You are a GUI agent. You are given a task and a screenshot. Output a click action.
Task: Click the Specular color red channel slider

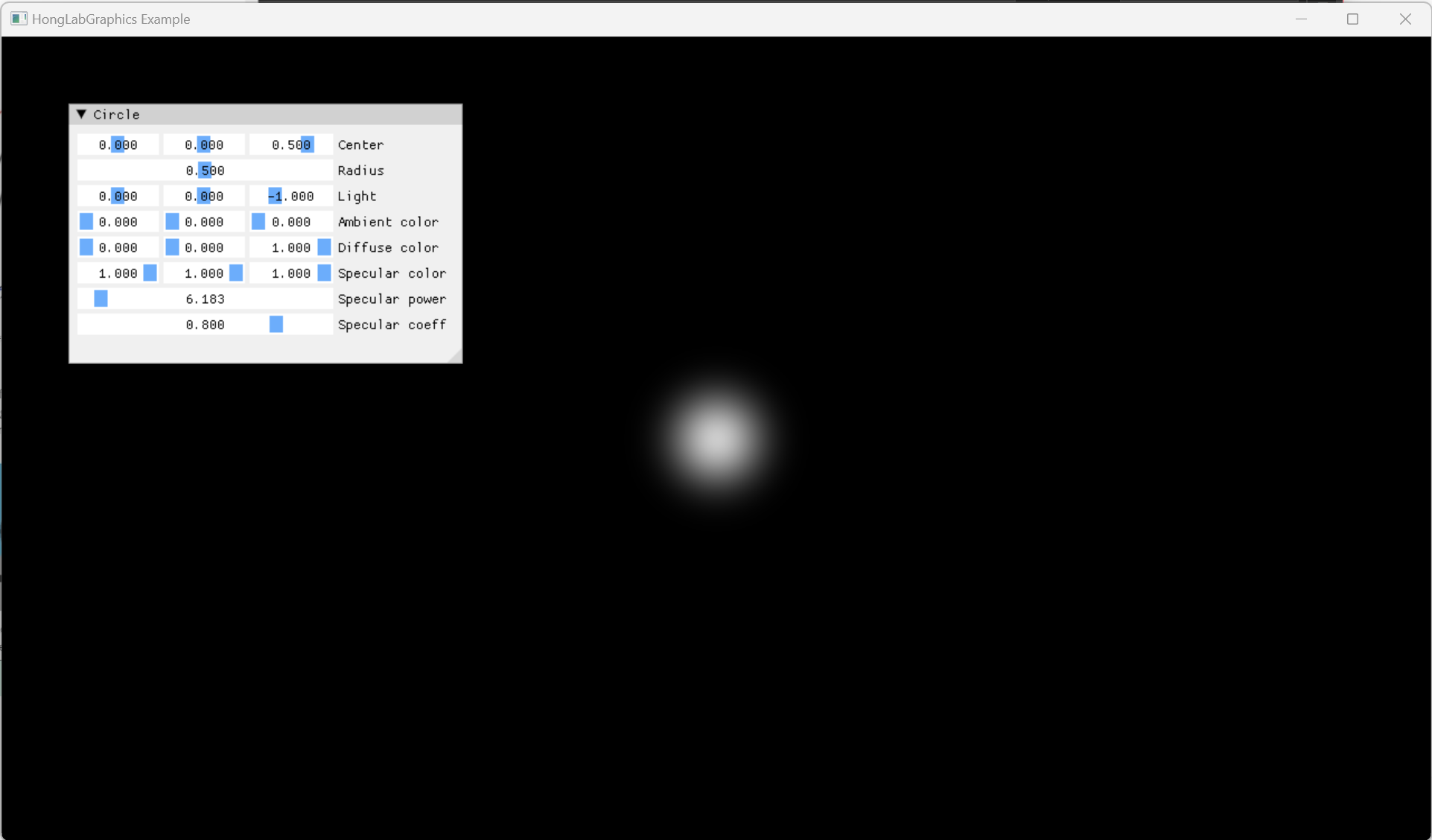coord(118,273)
